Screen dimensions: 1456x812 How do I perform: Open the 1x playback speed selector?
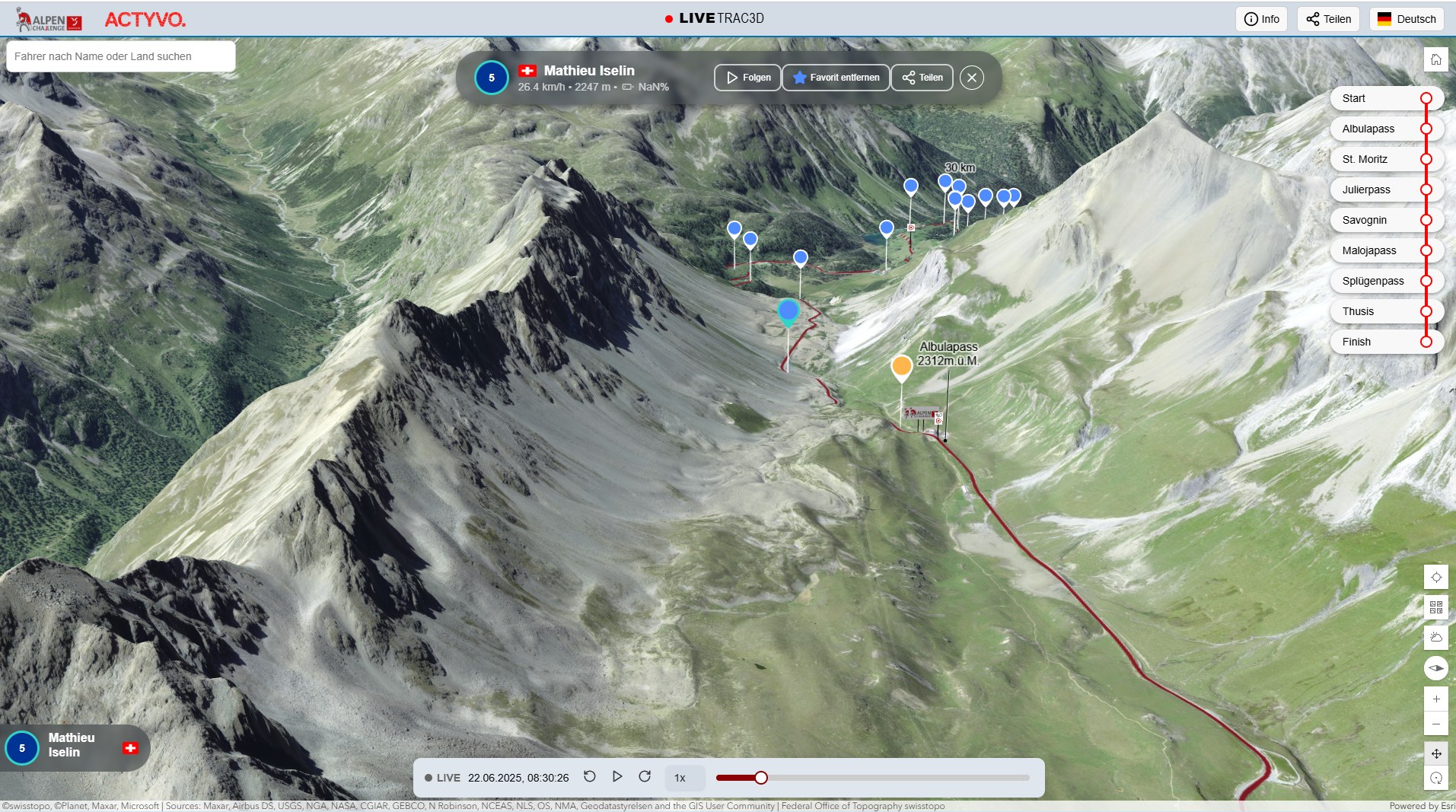click(x=680, y=778)
